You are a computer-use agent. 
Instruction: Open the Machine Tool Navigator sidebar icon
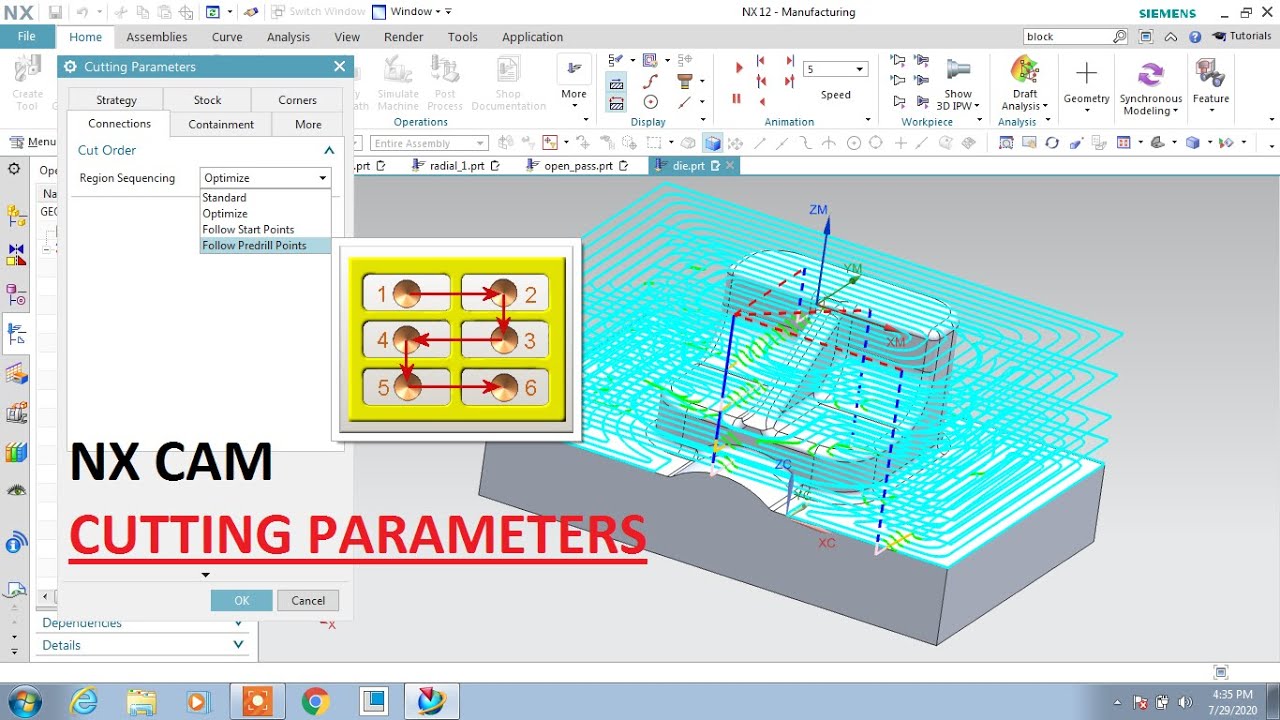click(16, 374)
